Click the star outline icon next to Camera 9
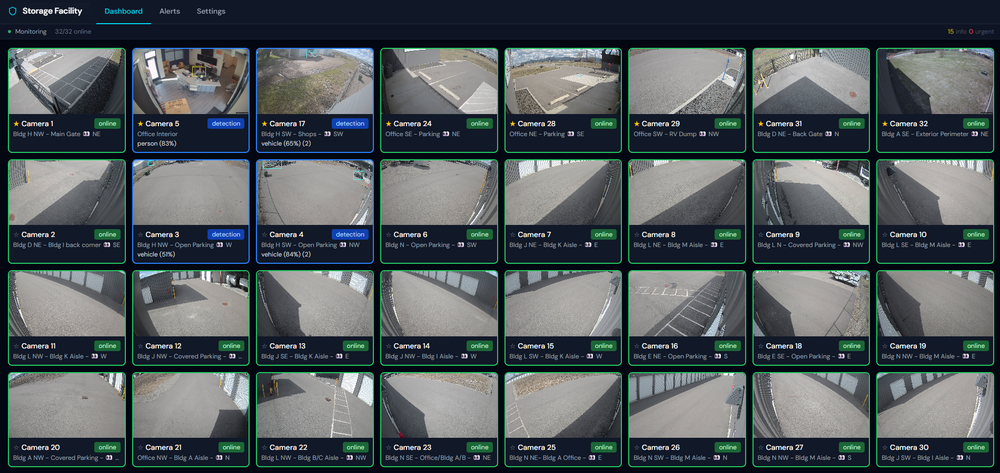The image size is (1000, 473). (760, 235)
